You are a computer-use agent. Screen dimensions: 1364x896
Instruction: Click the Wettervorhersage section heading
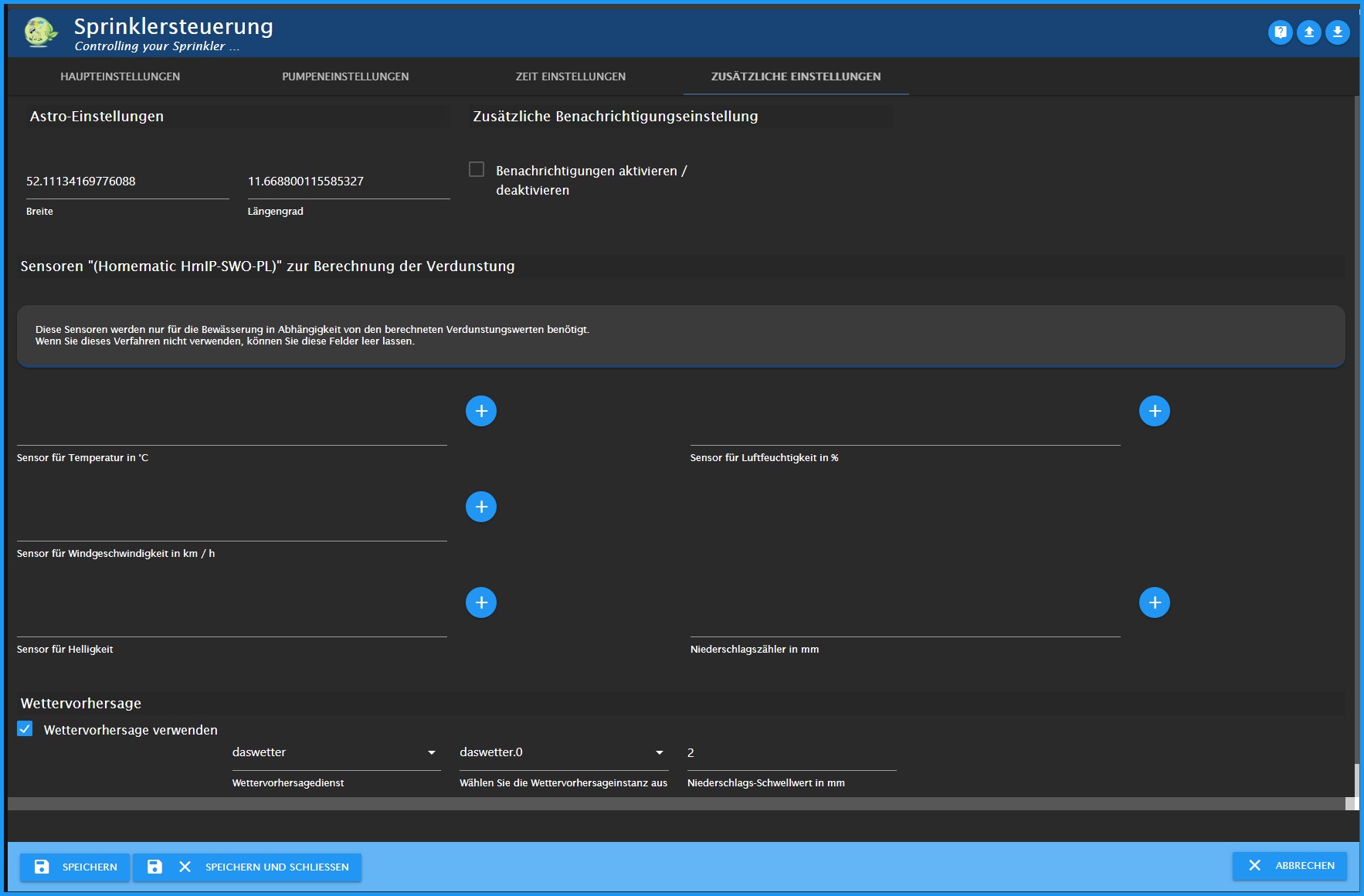81,704
